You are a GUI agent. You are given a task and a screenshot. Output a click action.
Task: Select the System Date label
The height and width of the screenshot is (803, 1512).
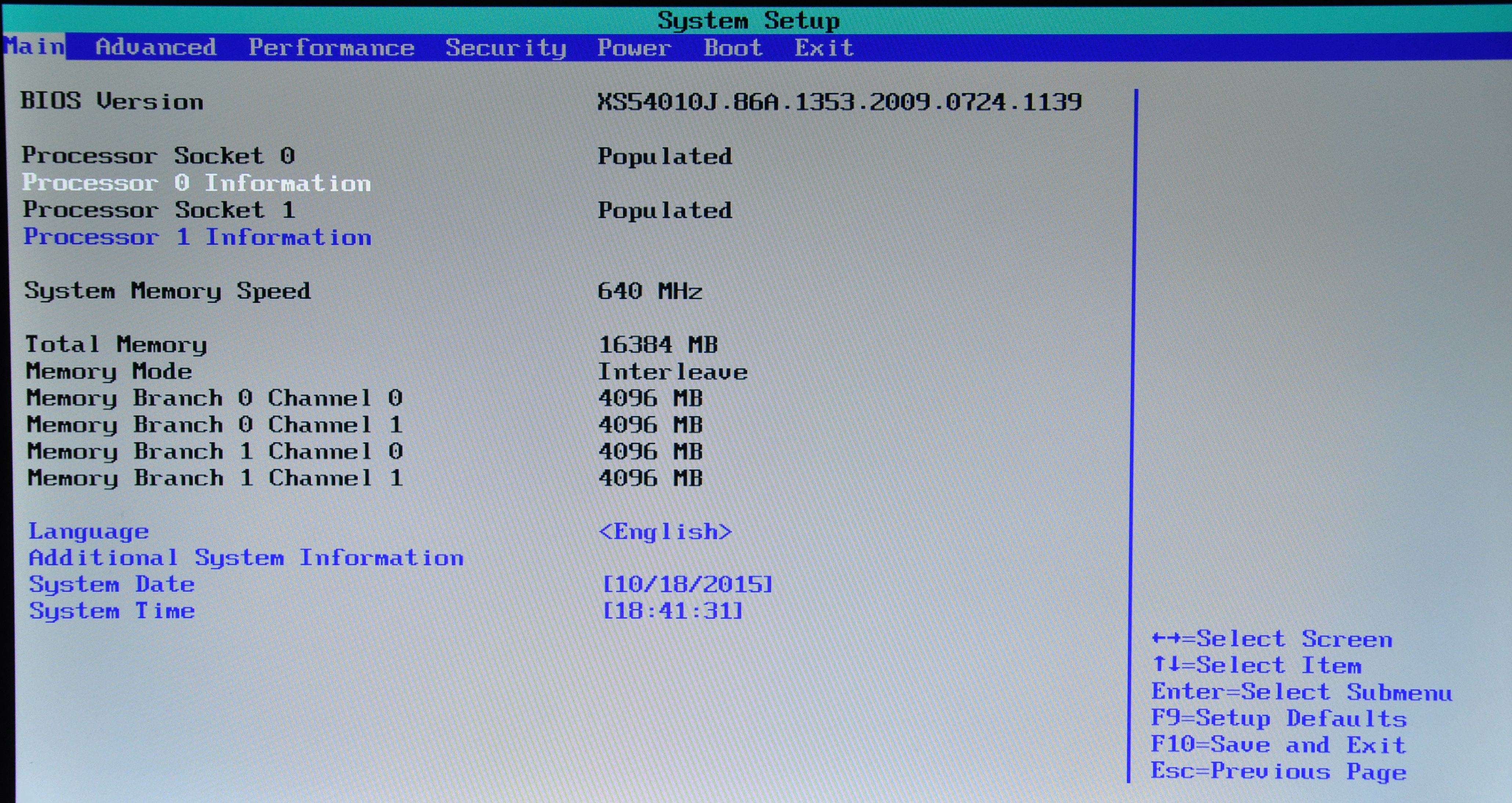pos(112,584)
